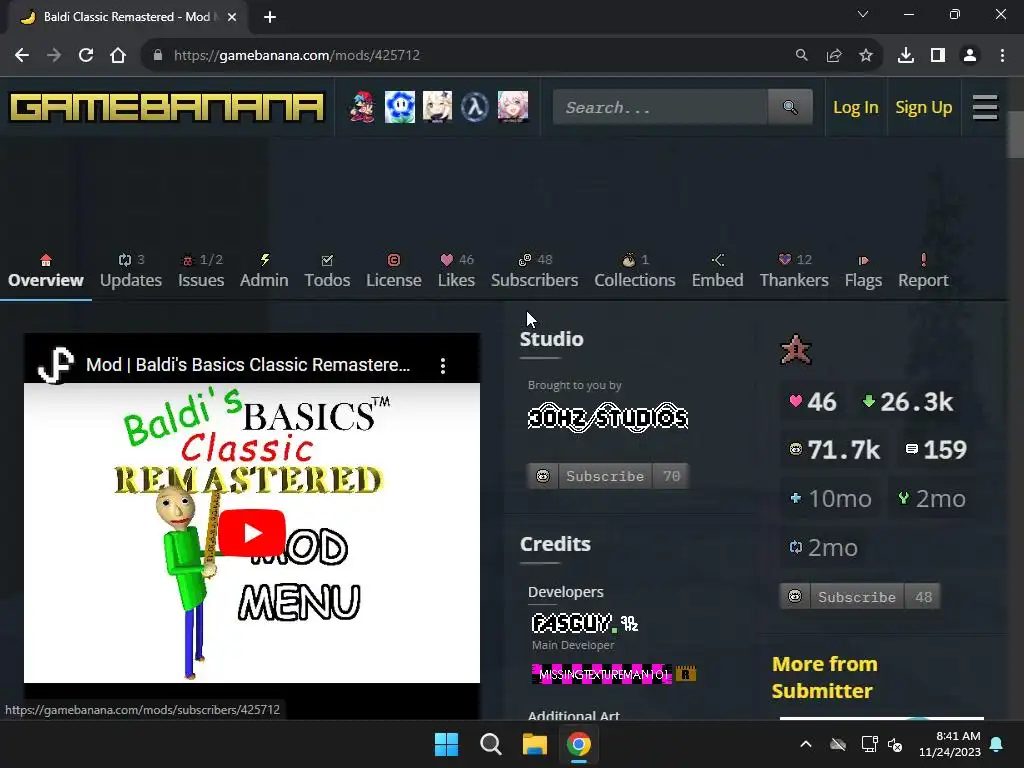Image resolution: width=1024 pixels, height=768 pixels.
Task: Focus the GameBanana search field
Action: click(660, 107)
